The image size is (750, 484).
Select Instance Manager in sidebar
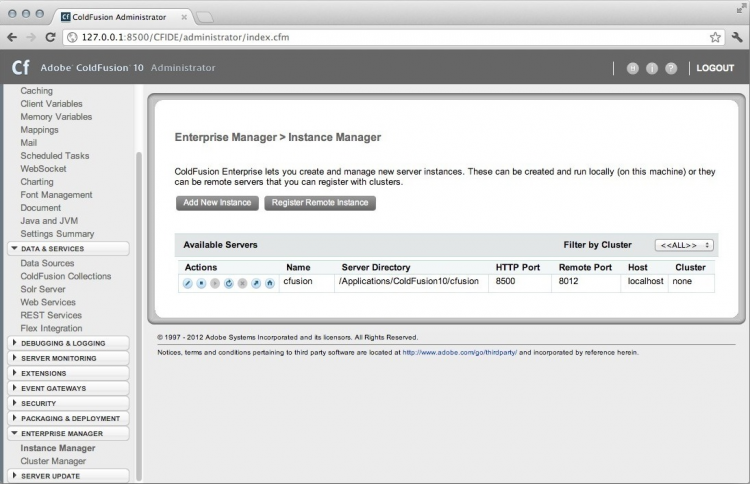tap(58, 448)
